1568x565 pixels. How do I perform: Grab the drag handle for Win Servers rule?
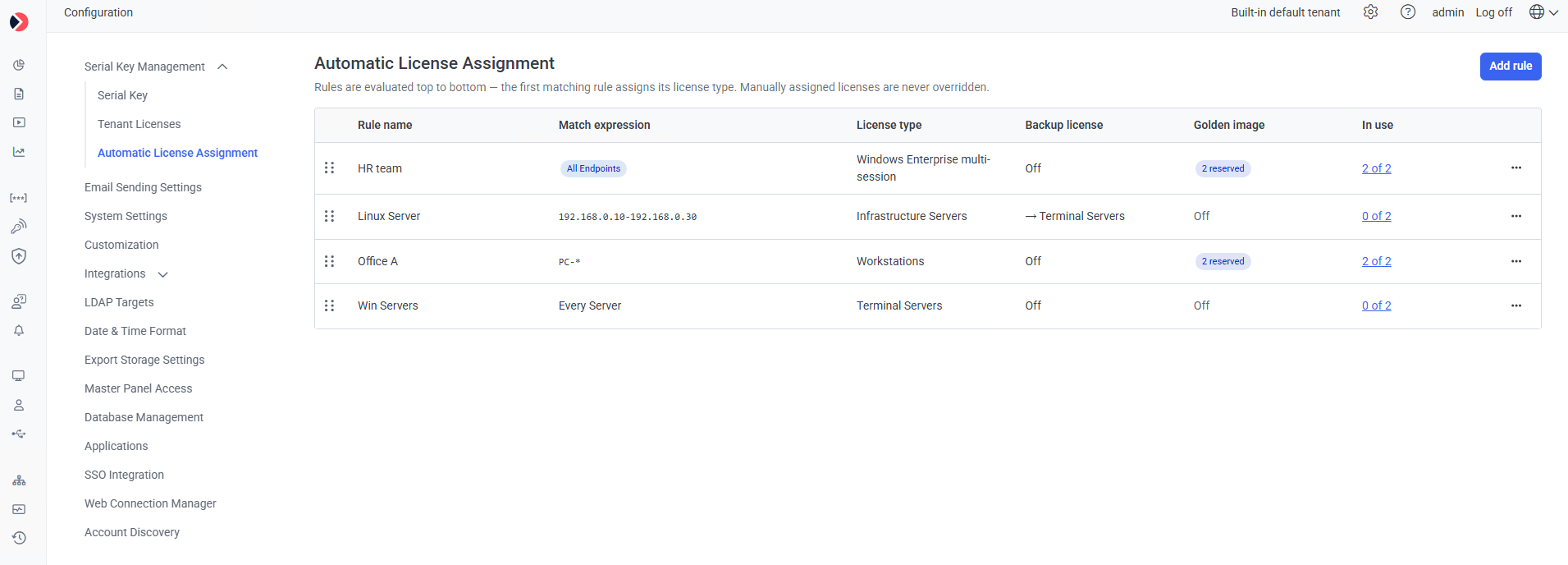tap(329, 305)
